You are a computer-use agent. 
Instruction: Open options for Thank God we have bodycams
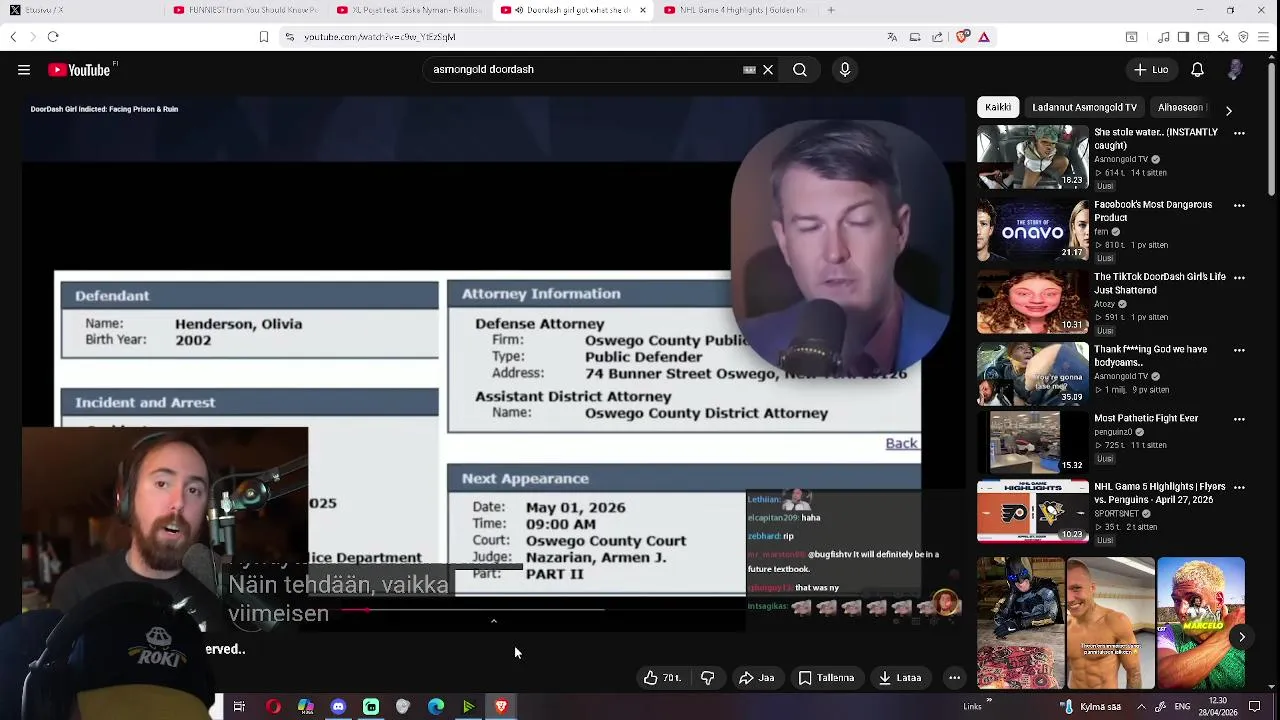click(x=1239, y=351)
